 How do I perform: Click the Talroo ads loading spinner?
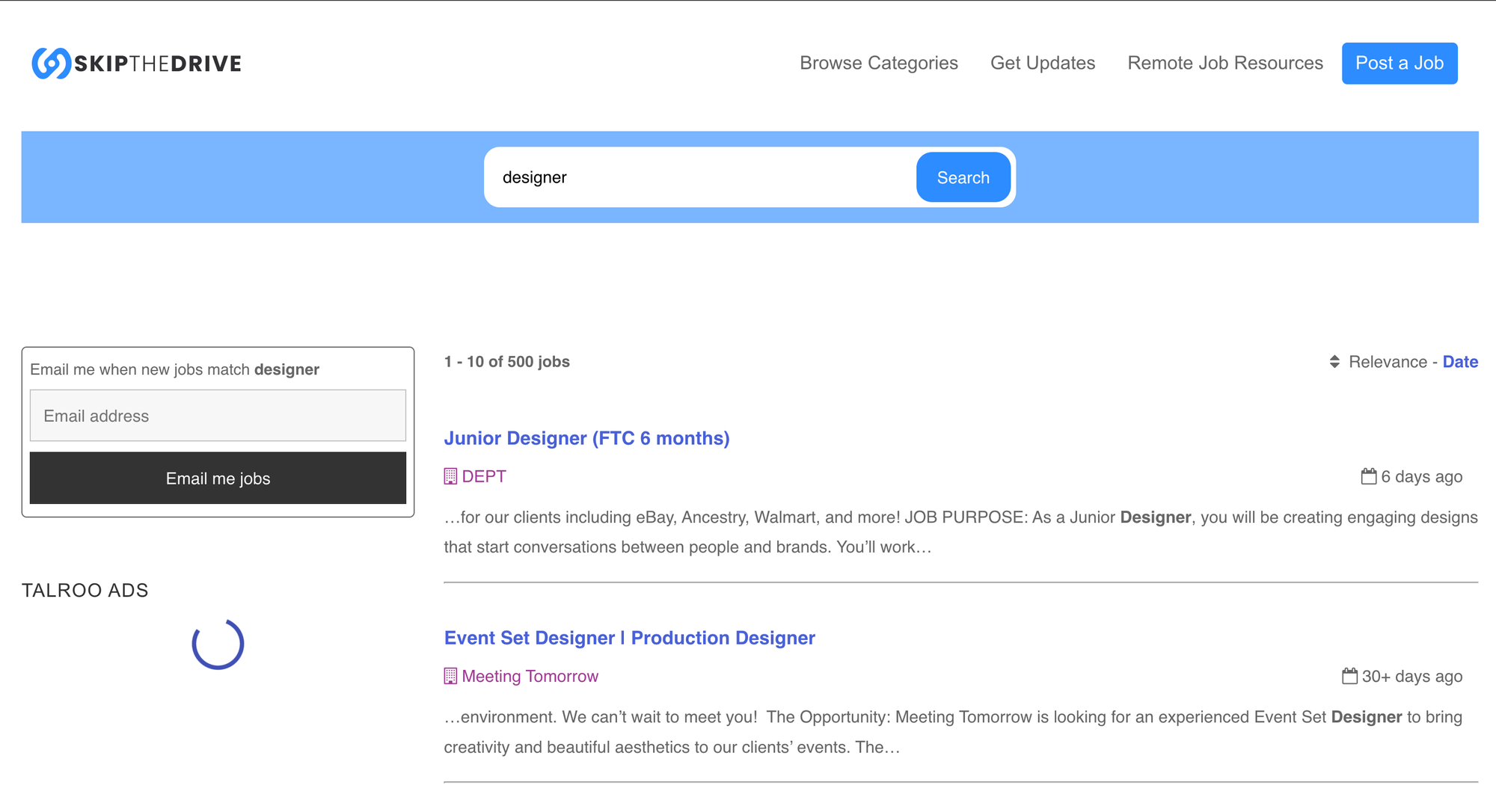click(218, 644)
